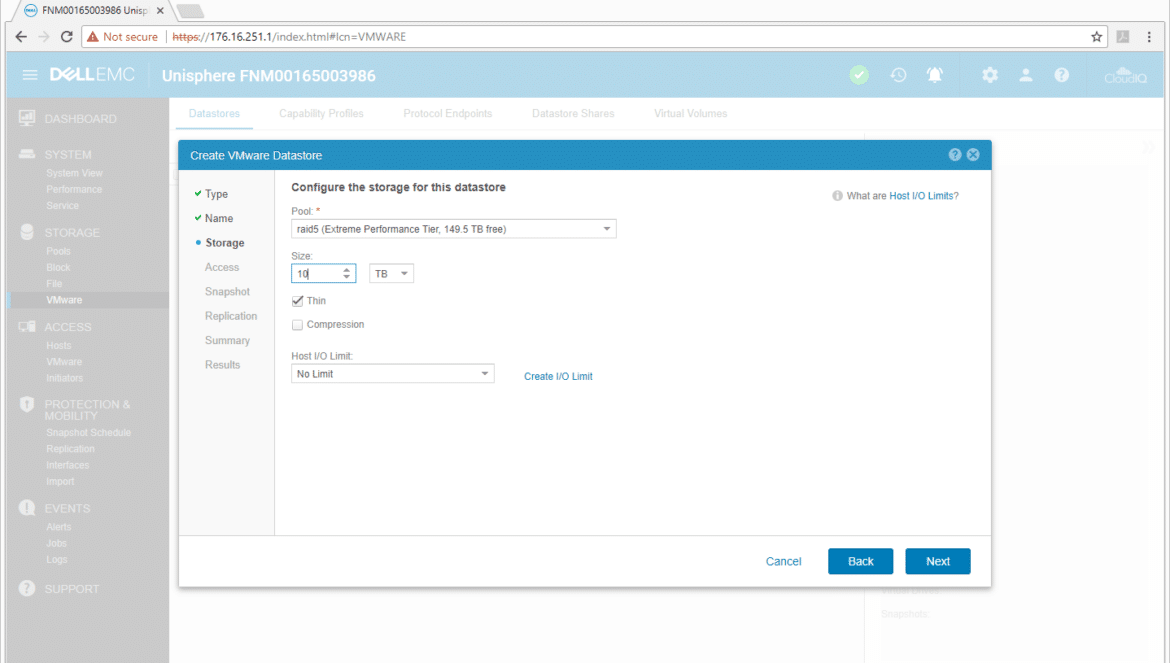Screen dimensions: 1170x663
Task: Click the Size value stepper arrows
Action: click(x=346, y=274)
